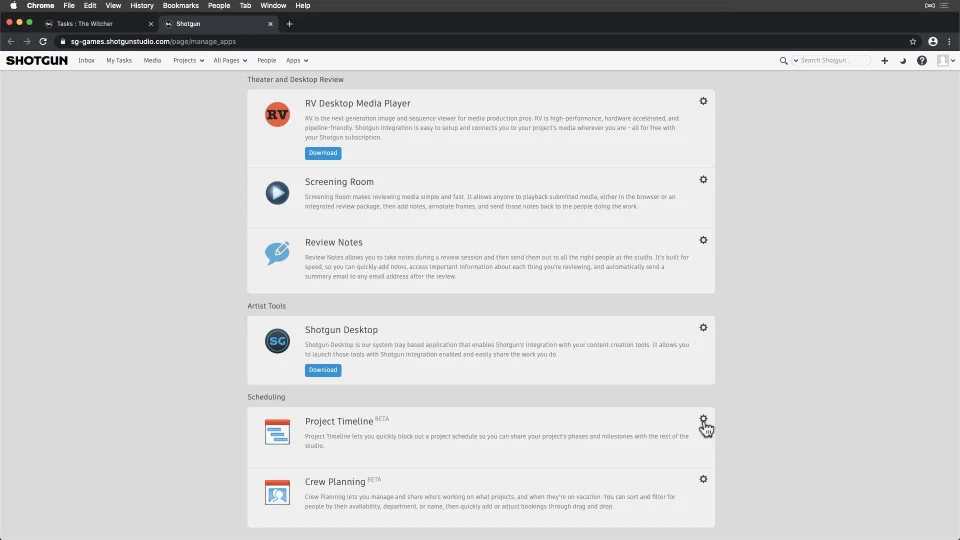Viewport: 960px width, 540px height.
Task: Click the plus create-new icon
Action: tap(884, 61)
